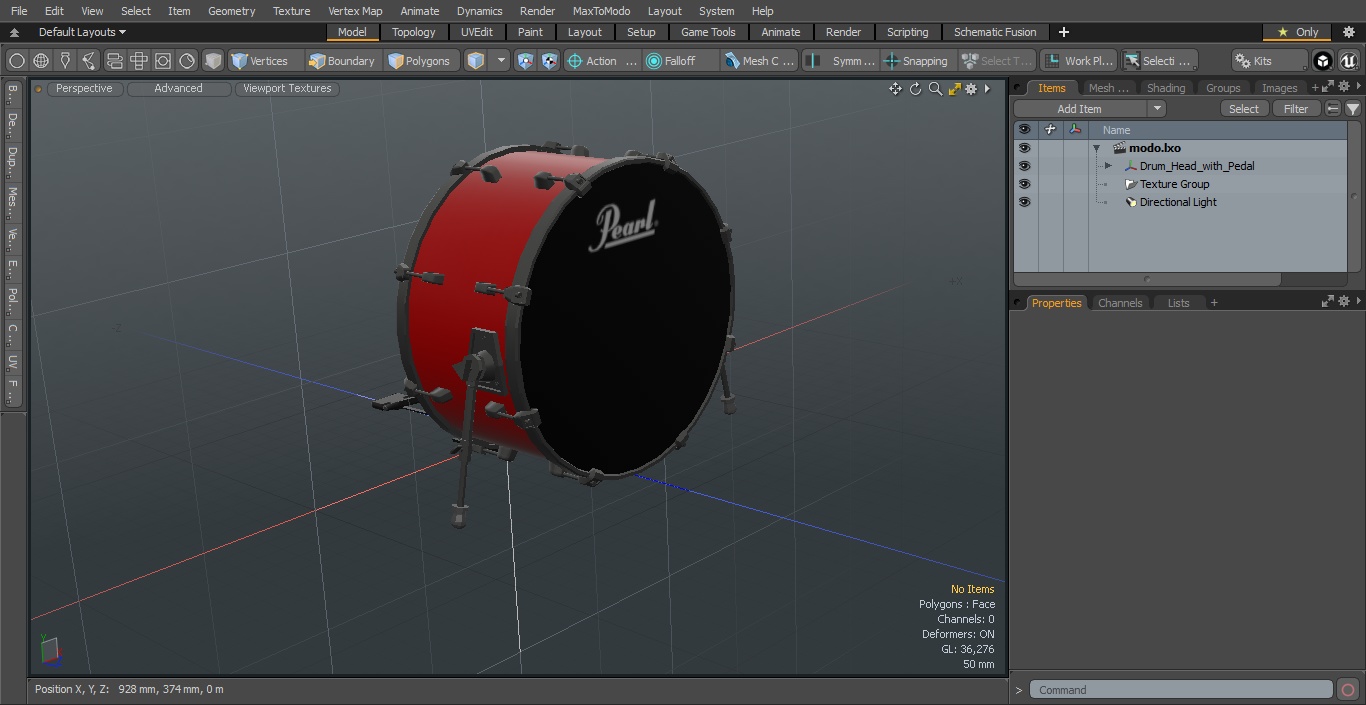Toggle Symmetry in the toolbar
This screenshot has width=1366, height=705.
pos(841,61)
